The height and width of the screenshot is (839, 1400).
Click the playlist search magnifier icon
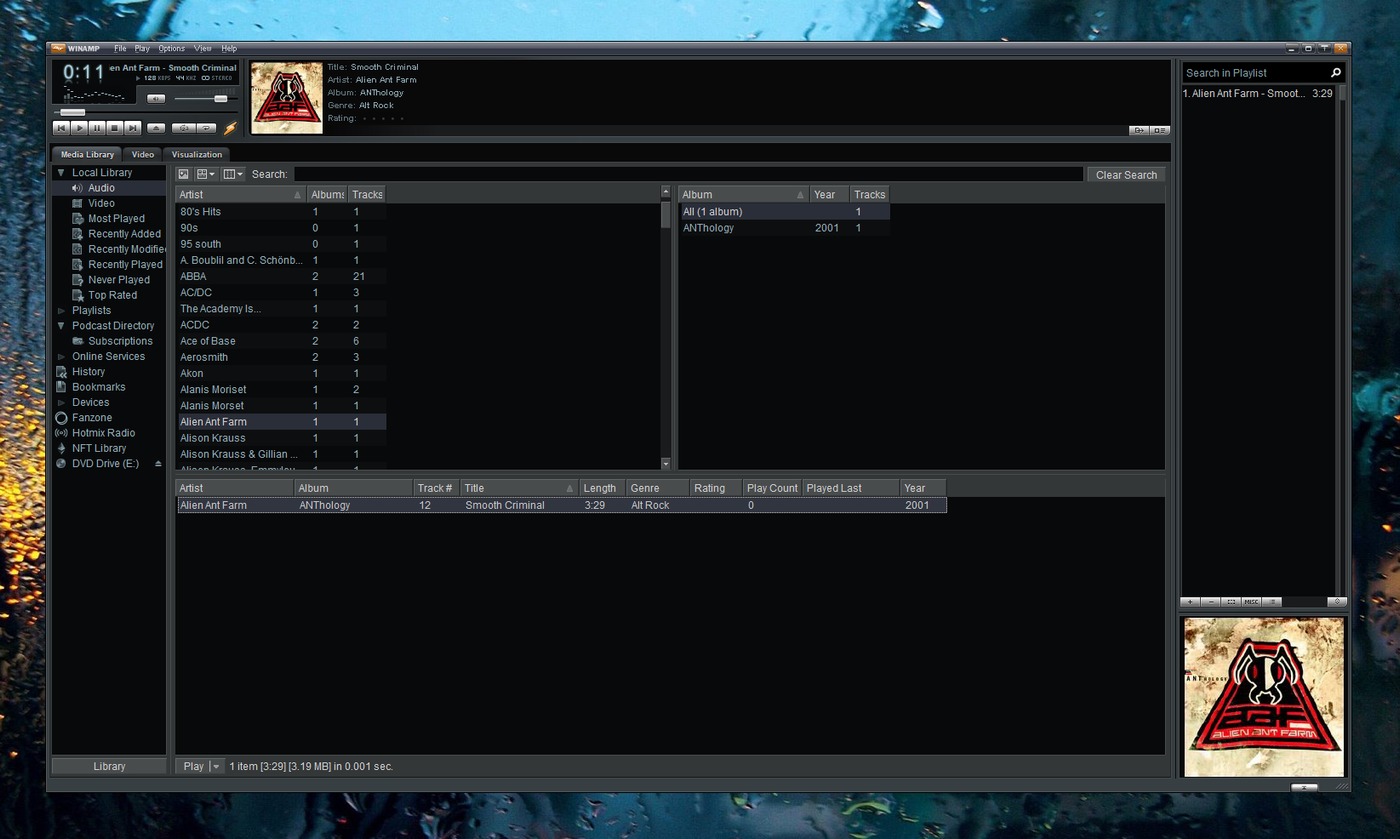click(x=1336, y=73)
